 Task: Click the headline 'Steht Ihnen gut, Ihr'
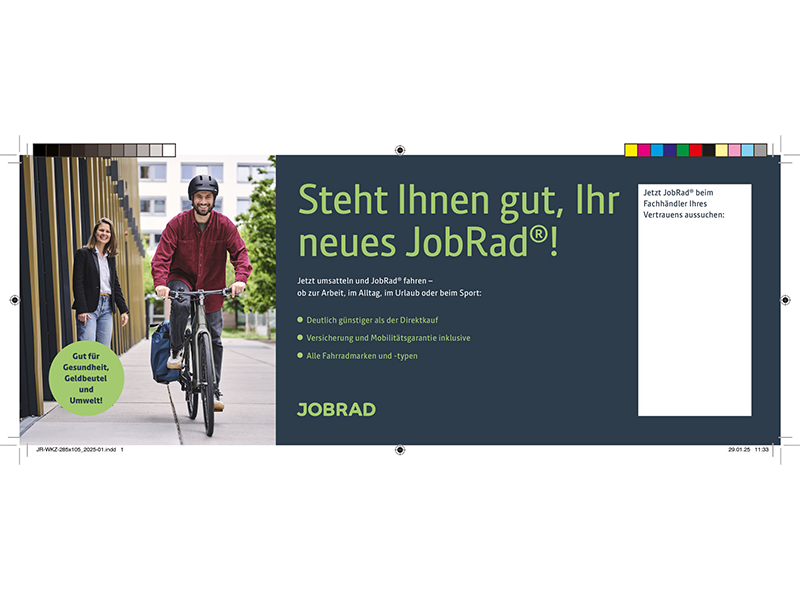coord(459,201)
